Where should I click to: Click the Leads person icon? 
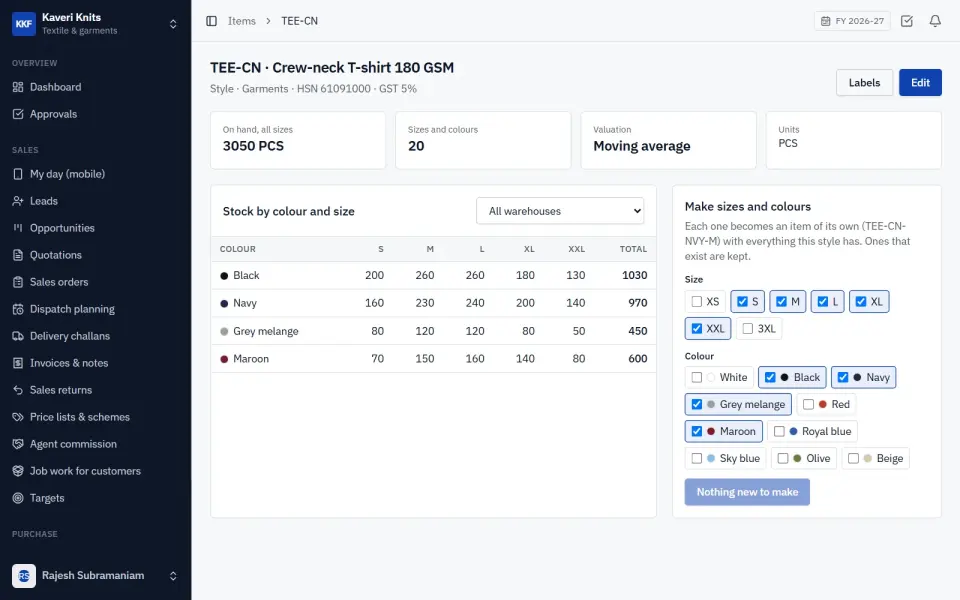[18, 201]
